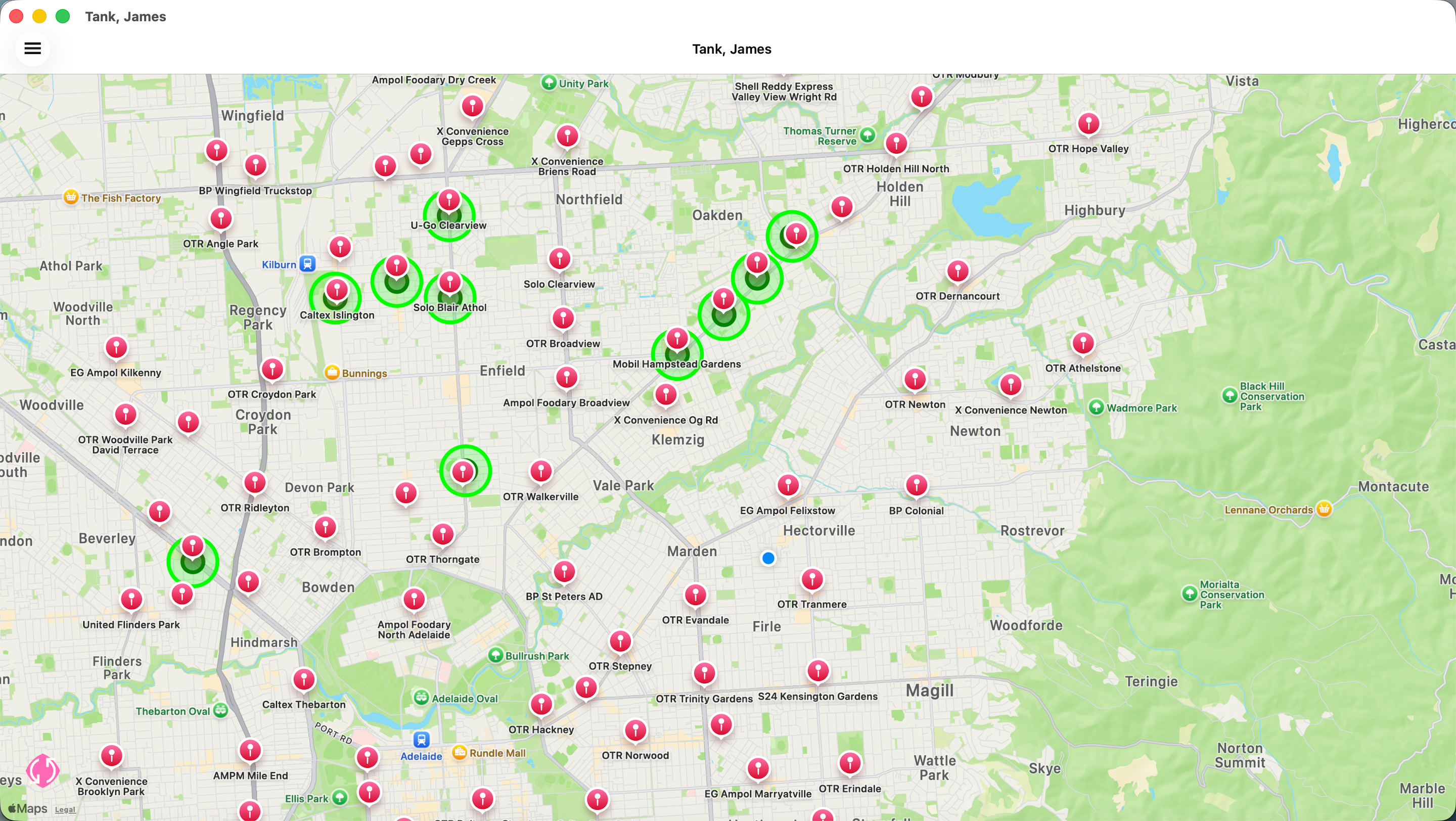Image resolution: width=1456 pixels, height=821 pixels.
Task: Click the Morialta Conservation Park marker
Action: [1189, 594]
